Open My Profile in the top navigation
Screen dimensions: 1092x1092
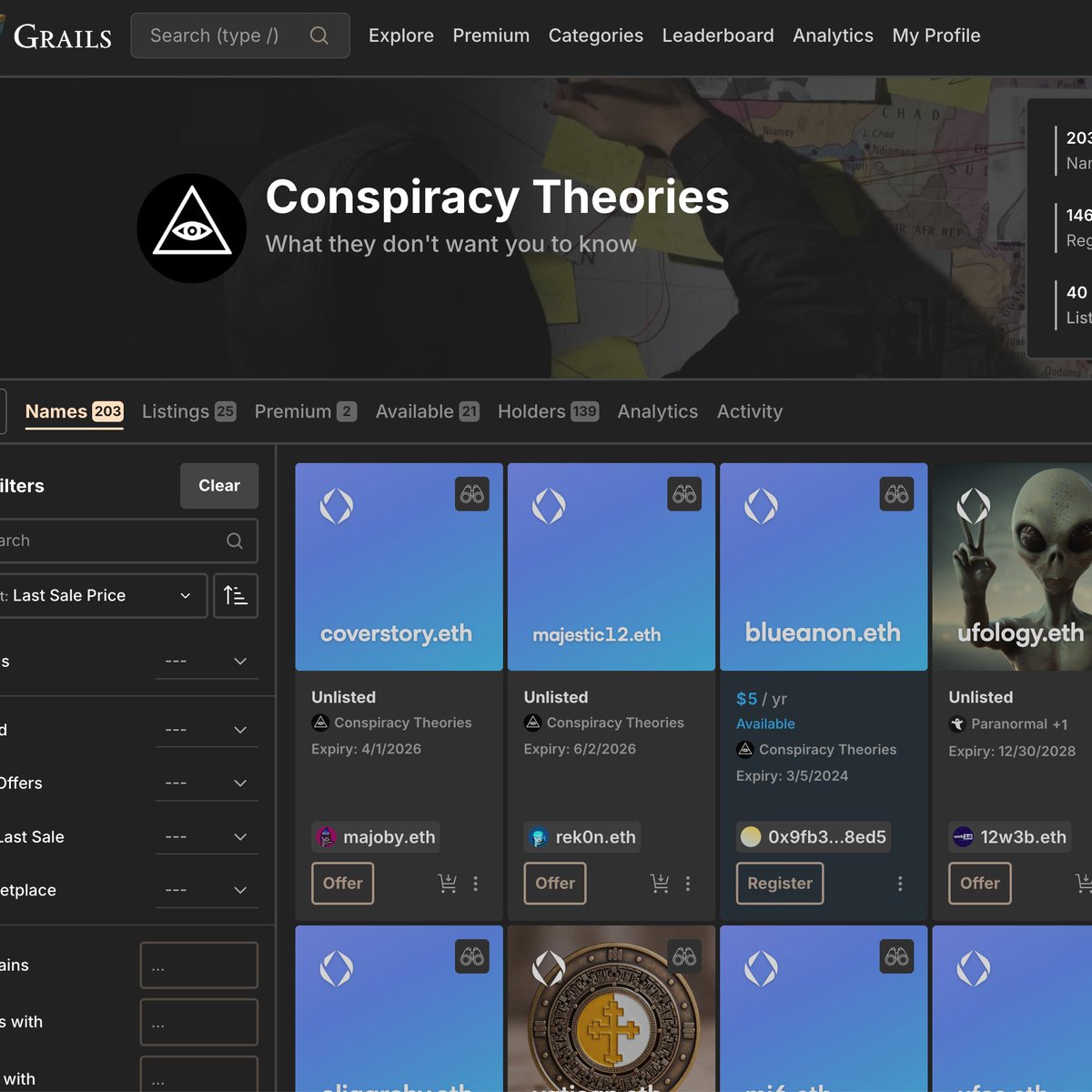click(x=936, y=35)
